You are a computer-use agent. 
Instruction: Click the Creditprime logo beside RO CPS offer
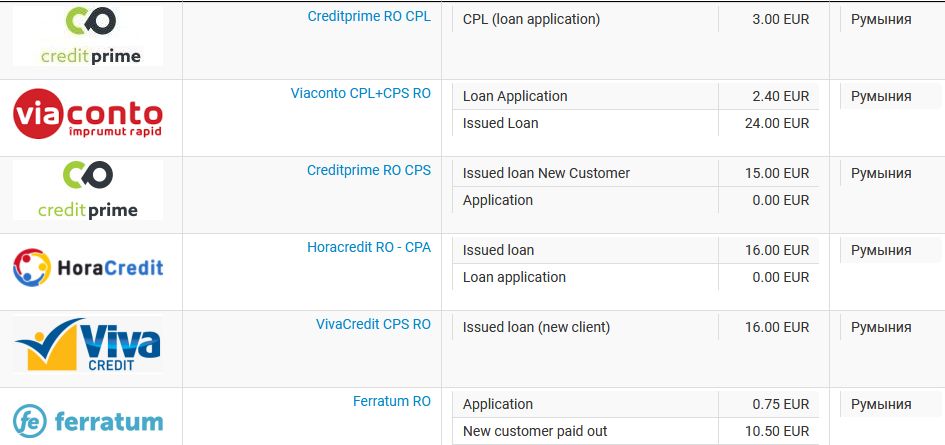click(88, 190)
